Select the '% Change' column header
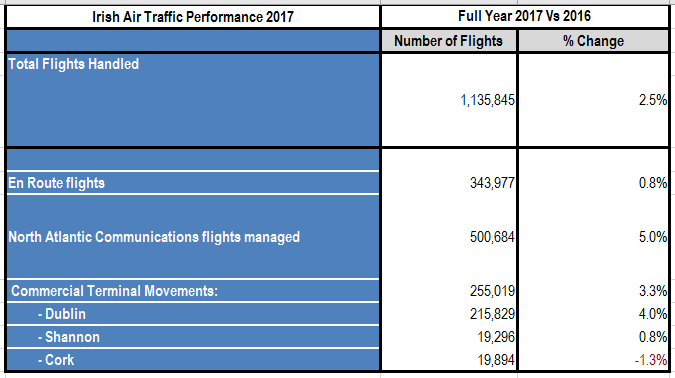 click(593, 41)
